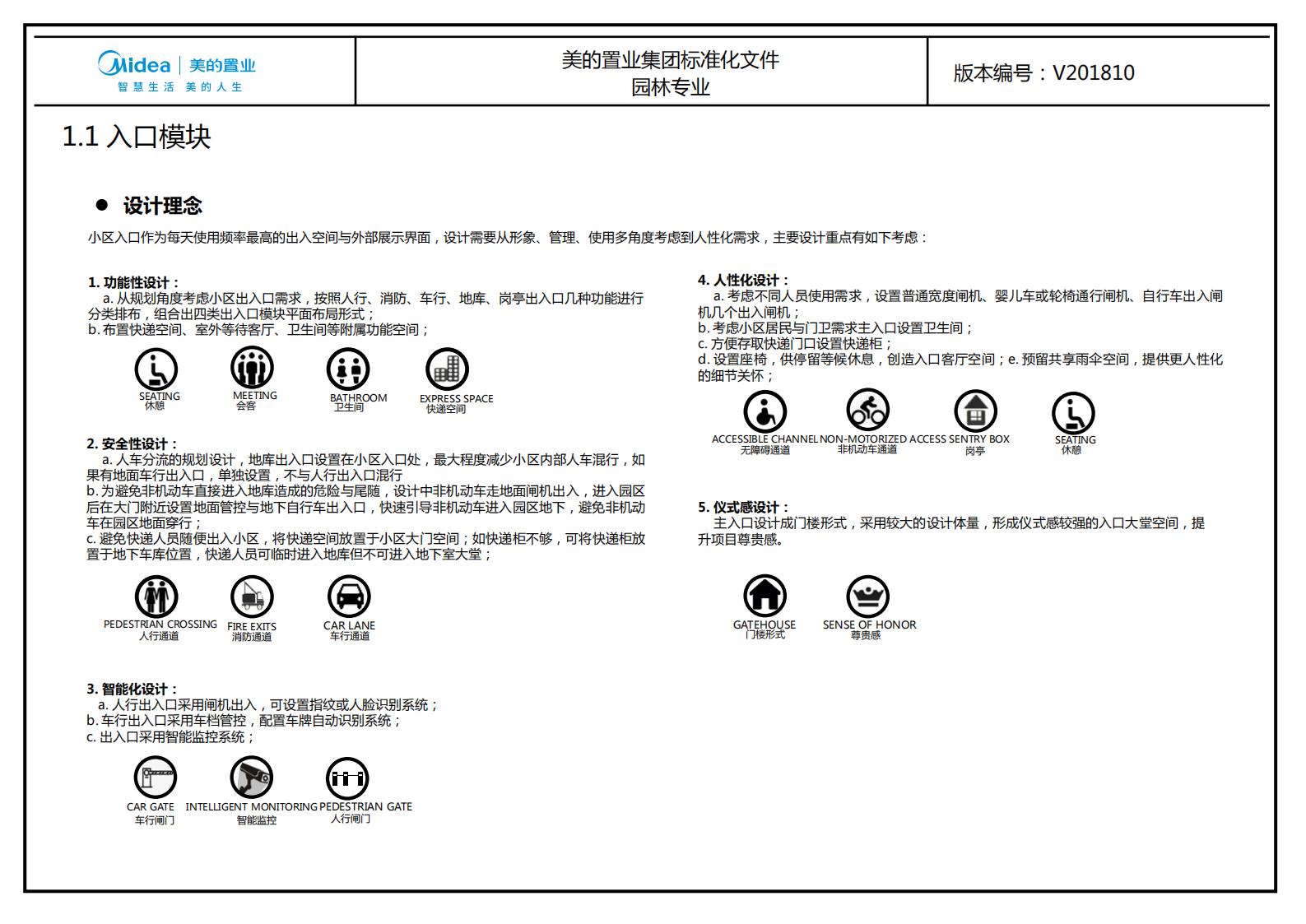
Task: Click the Car Lane 车行通道 icon
Action: click(x=349, y=596)
